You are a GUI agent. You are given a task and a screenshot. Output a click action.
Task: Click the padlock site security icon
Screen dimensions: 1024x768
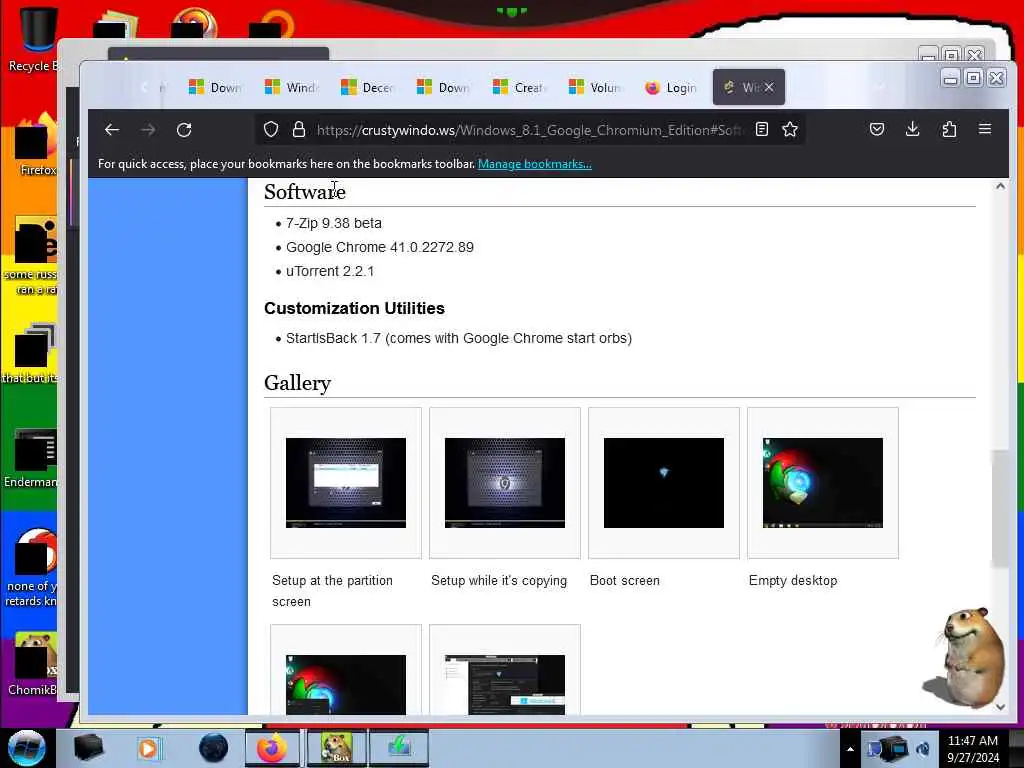click(x=298, y=129)
